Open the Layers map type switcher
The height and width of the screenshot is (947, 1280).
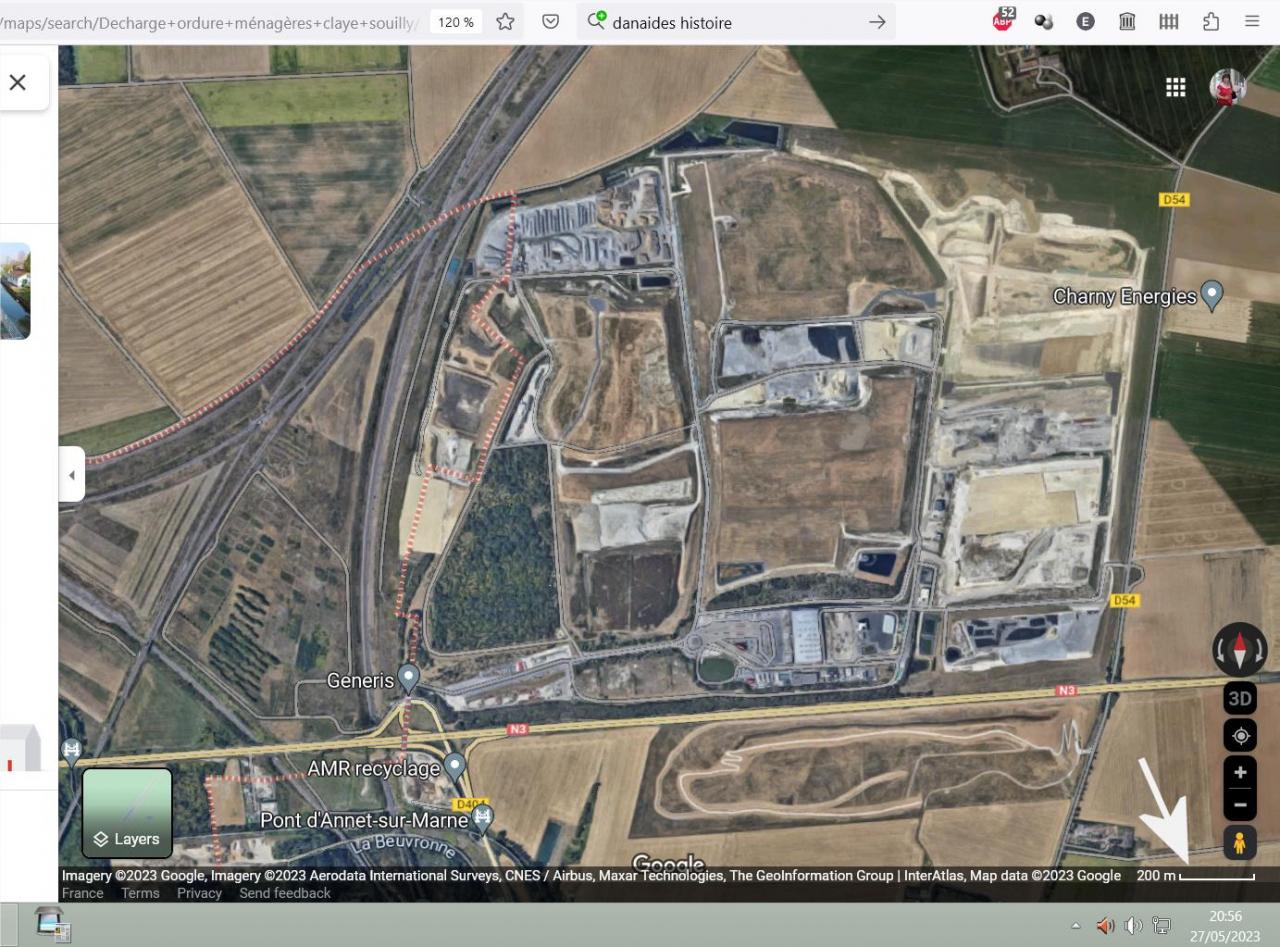127,813
